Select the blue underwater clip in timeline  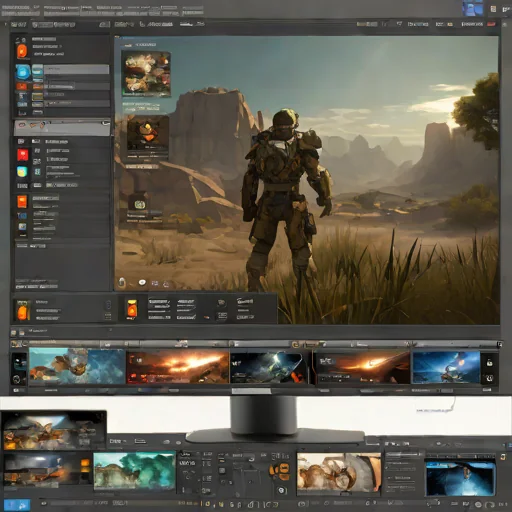click(x=446, y=367)
